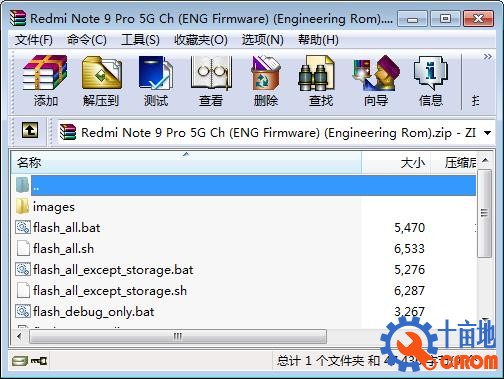The width and height of the screenshot is (504, 379).
Task: Click the vertical scrollbar up arrow
Action: (x=485, y=161)
